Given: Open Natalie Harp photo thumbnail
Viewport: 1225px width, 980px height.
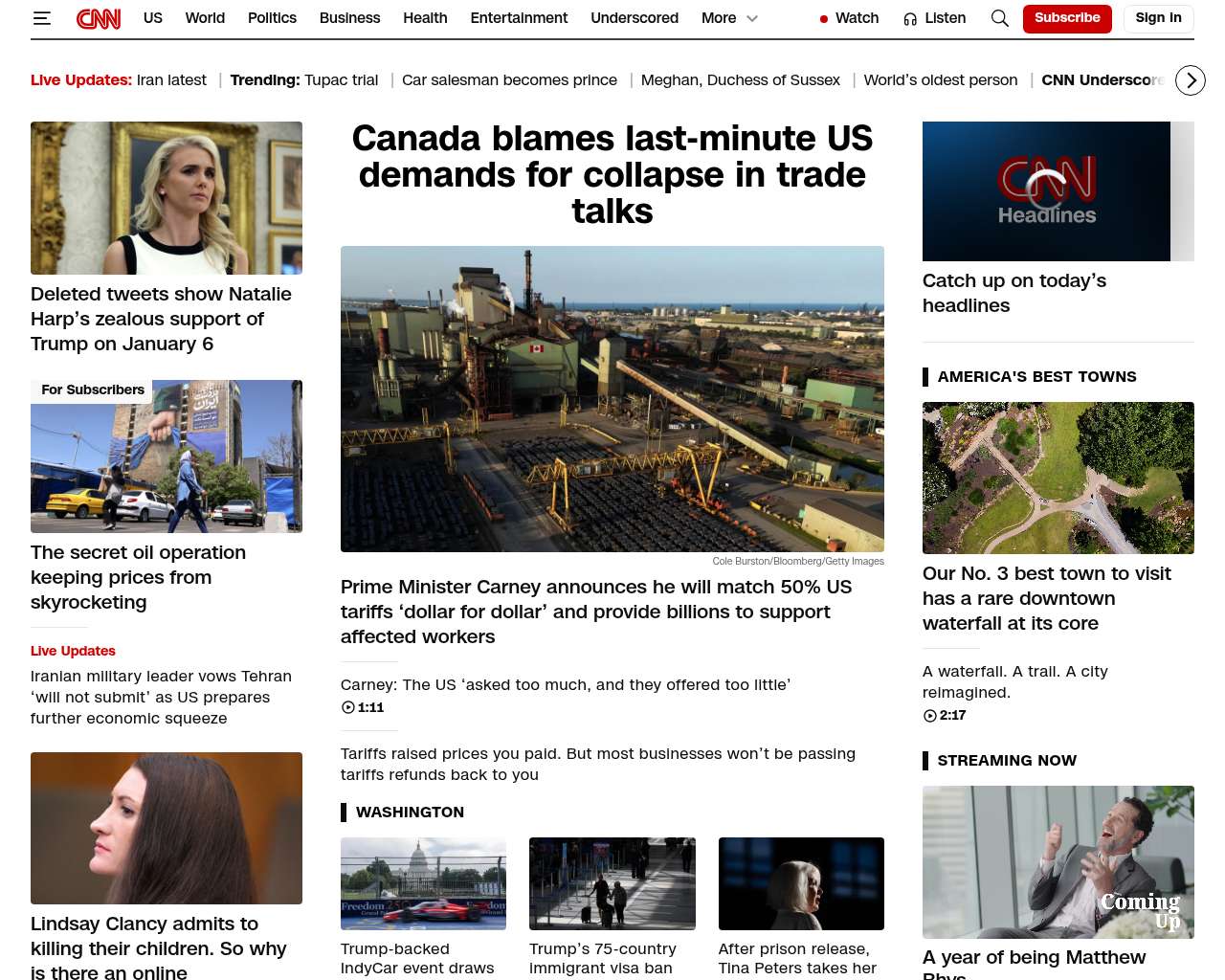Looking at the screenshot, I should (x=167, y=198).
